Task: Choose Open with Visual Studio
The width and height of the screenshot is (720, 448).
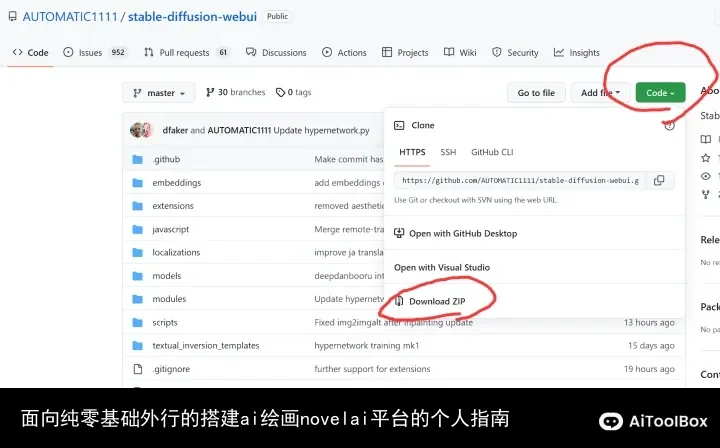Action: 442,267
